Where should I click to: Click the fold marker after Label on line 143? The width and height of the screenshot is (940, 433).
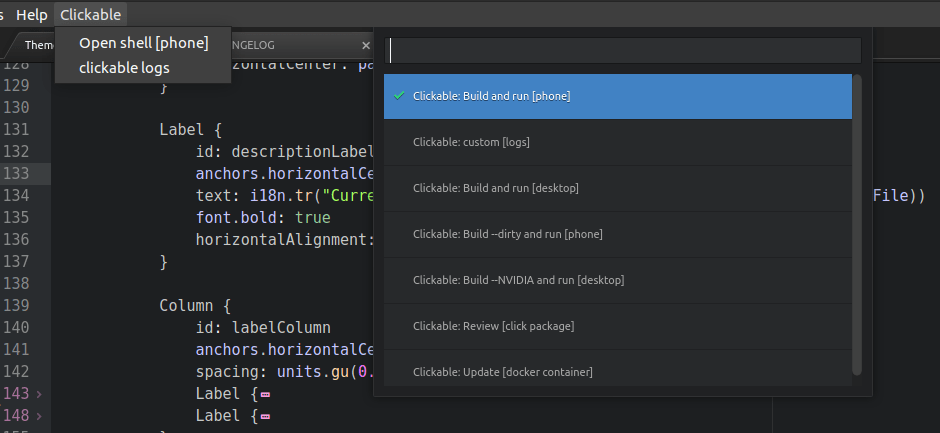click(x=265, y=395)
